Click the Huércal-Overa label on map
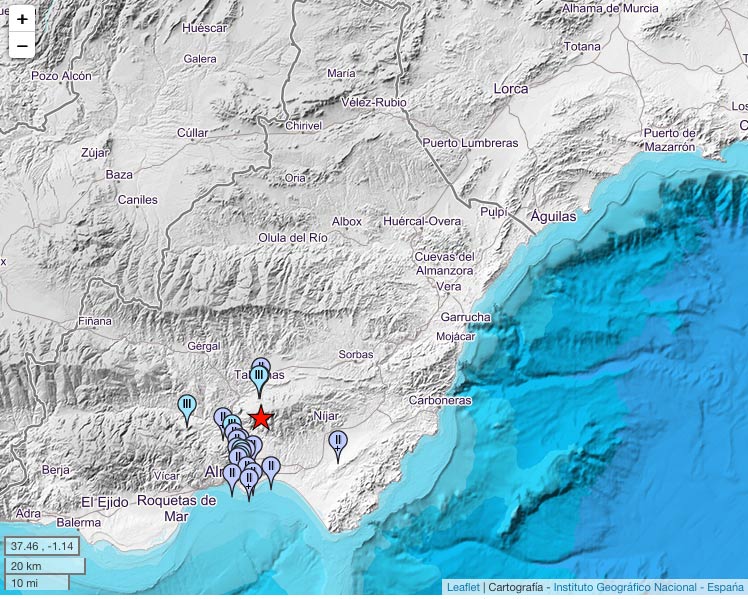The width and height of the screenshot is (748, 599). point(419,220)
